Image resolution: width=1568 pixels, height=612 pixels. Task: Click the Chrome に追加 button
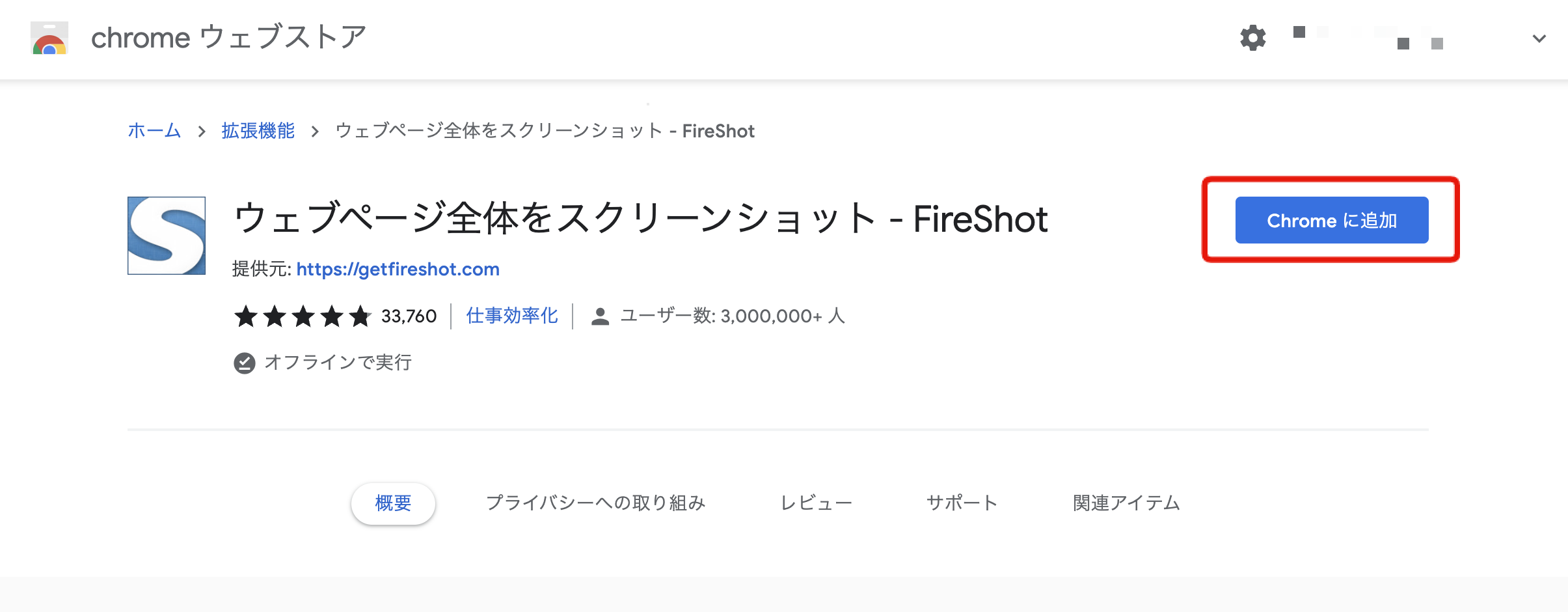1332,220
